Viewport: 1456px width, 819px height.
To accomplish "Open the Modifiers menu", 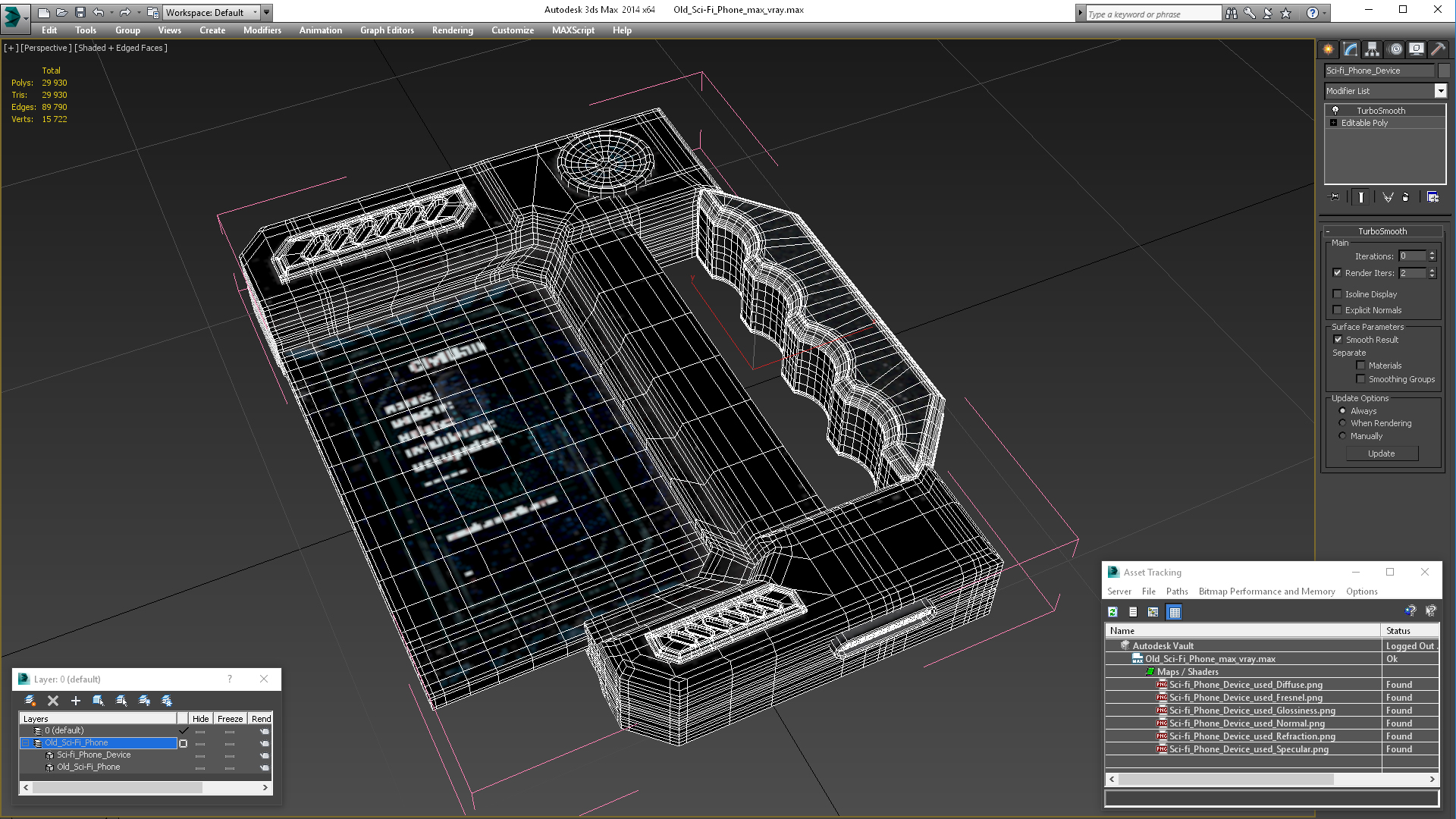I will [x=262, y=30].
